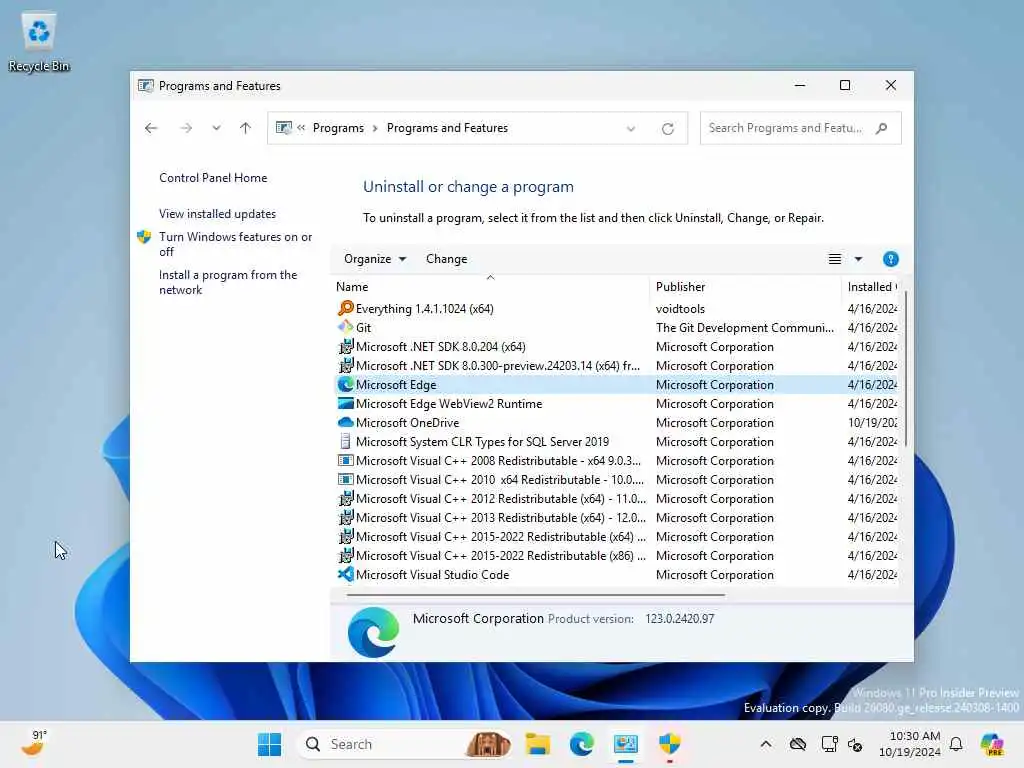Sort by Installed On column header
Viewport: 1024px width, 768px height.
[x=871, y=287]
